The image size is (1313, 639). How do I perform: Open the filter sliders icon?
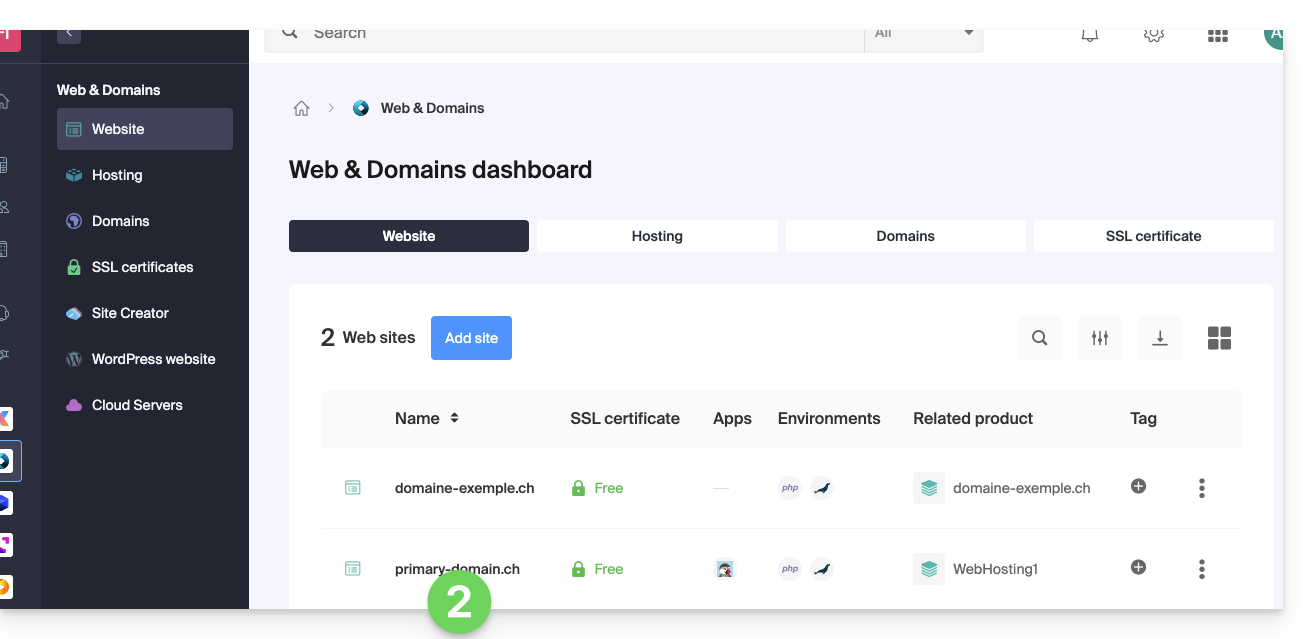click(x=1099, y=338)
